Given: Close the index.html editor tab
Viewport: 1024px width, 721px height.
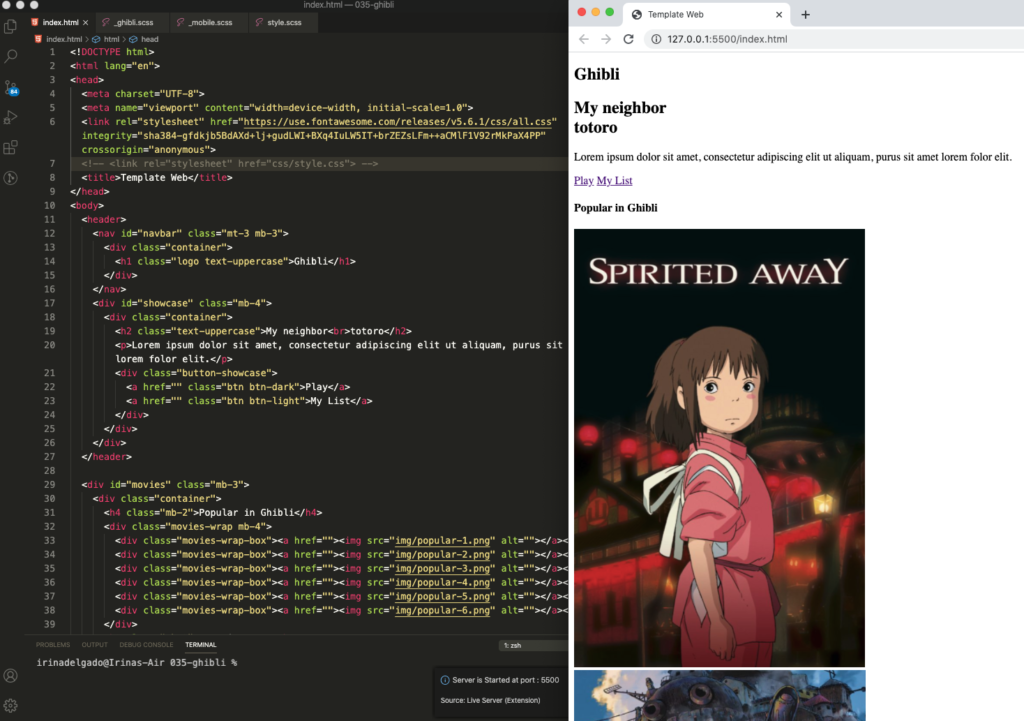Looking at the screenshot, I should tap(86, 22).
